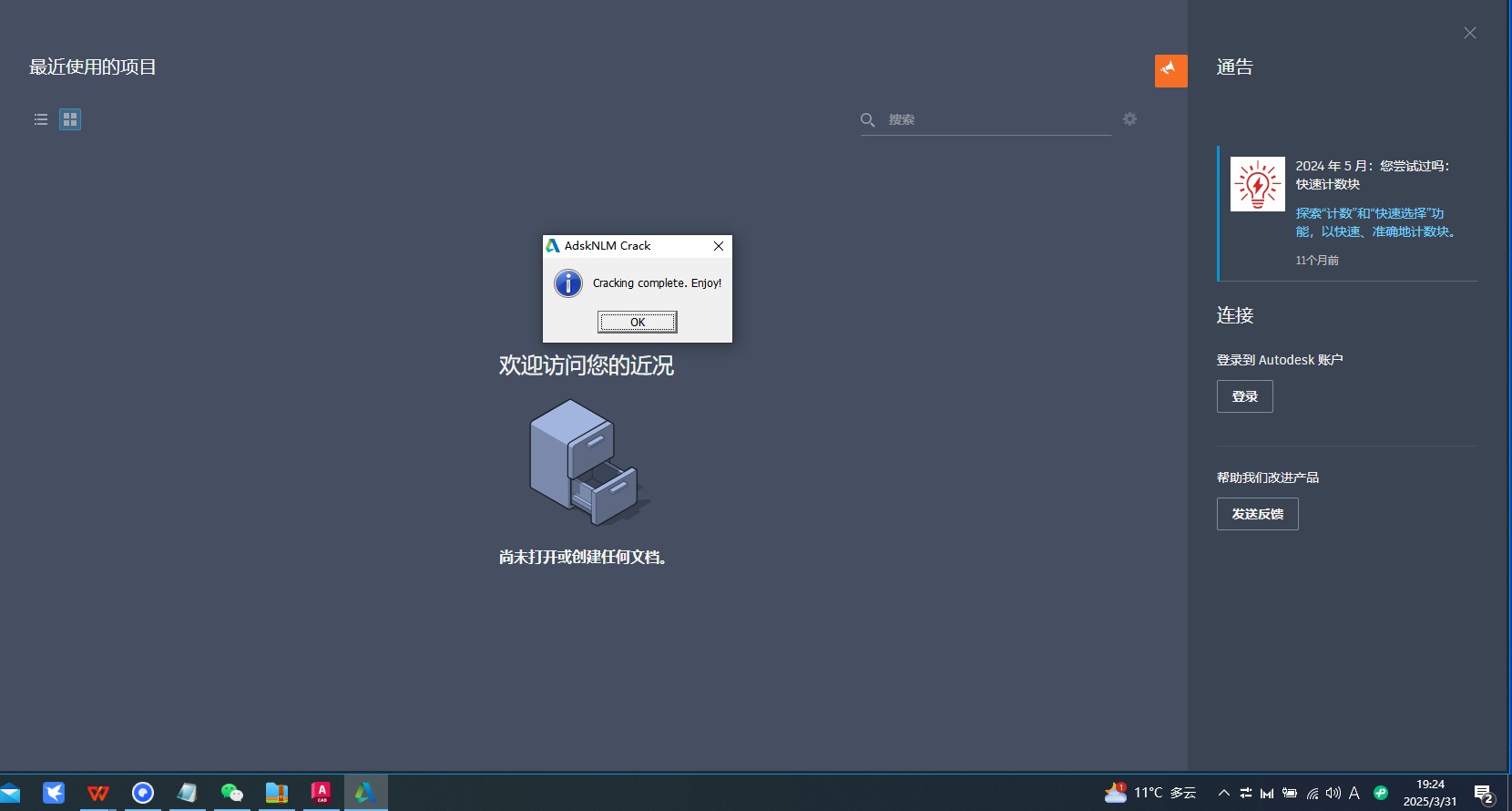1512x811 pixels.
Task: Expand hidden system tray icons chevron
Action: coord(1224,793)
